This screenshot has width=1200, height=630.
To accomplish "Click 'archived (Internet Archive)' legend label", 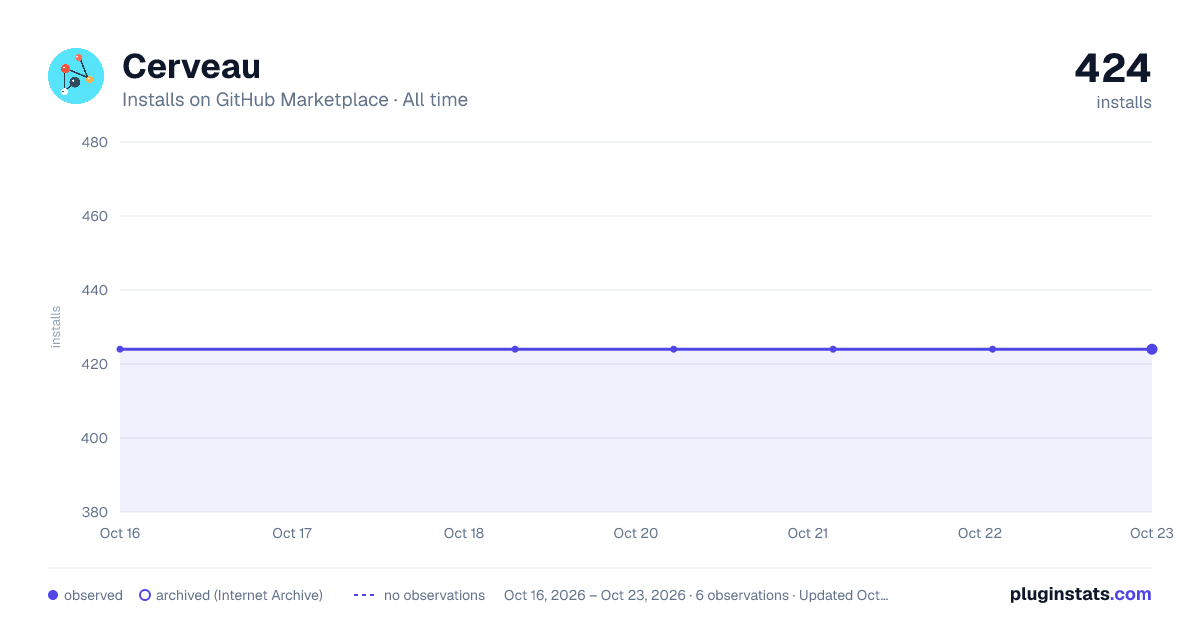I will coord(239,595).
